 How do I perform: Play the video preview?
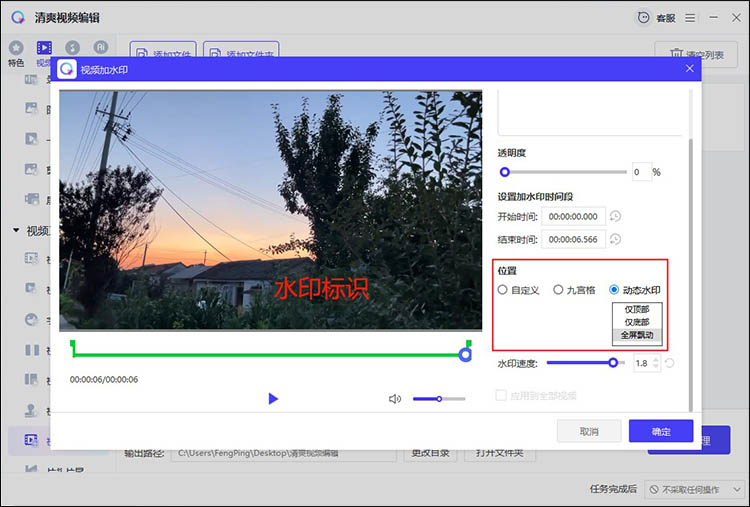[273, 398]
